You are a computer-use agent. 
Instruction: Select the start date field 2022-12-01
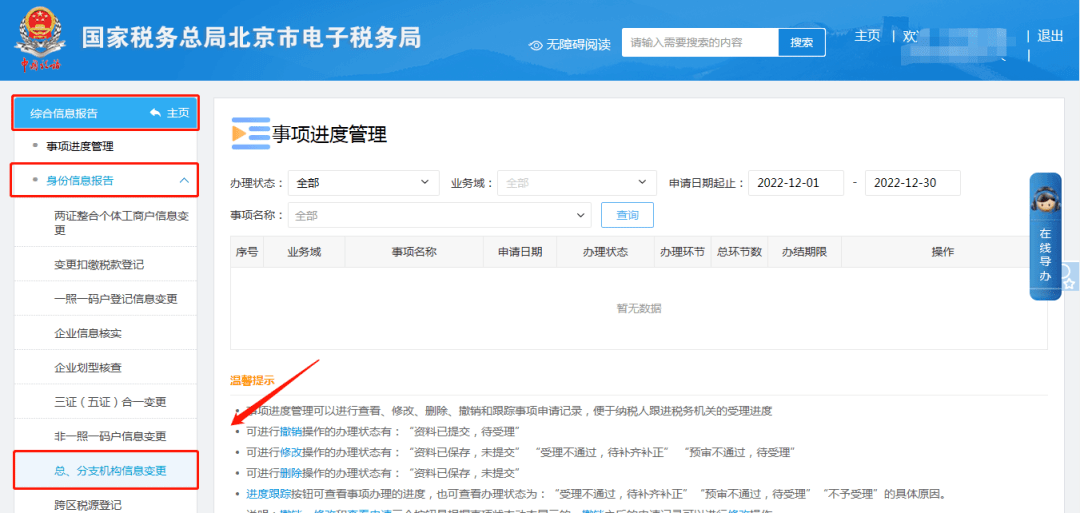coord(796,183)
